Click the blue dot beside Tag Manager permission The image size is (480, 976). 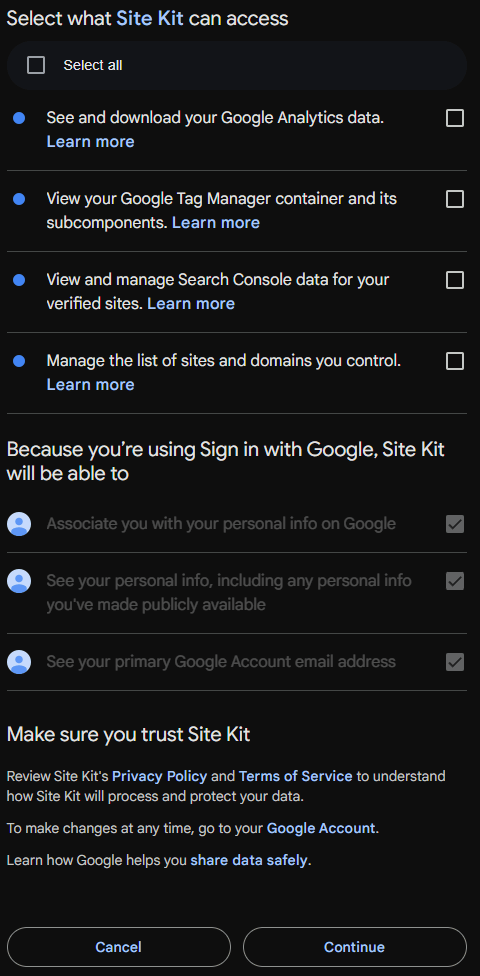19,199
